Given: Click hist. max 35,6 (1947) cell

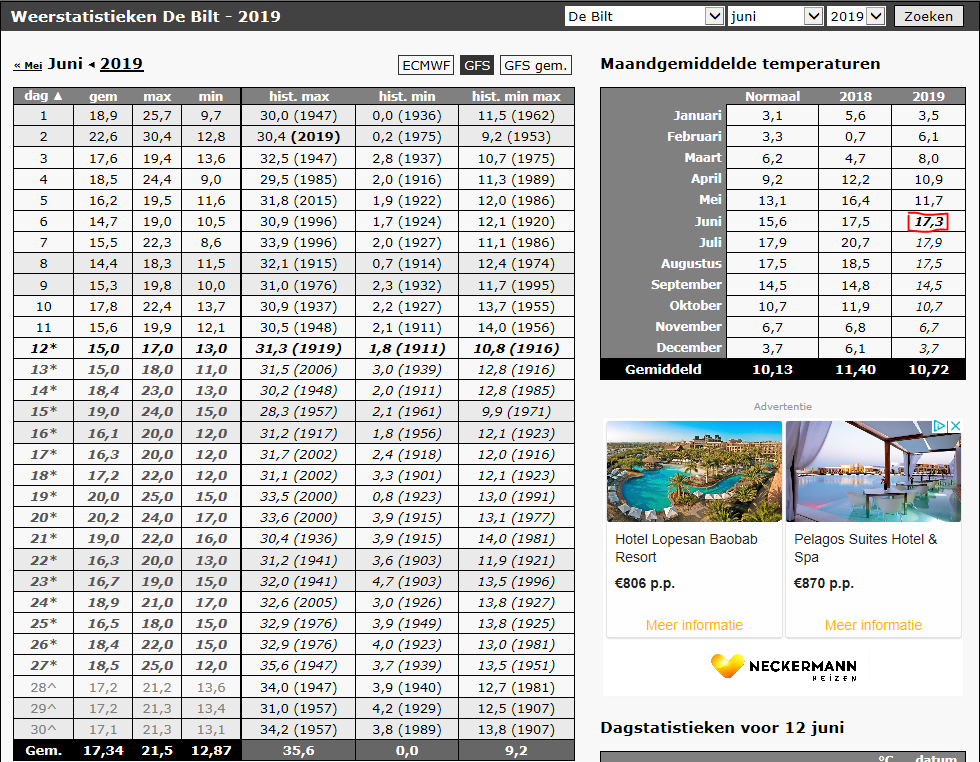Looking at the screenshot, I should click(299, 666).
